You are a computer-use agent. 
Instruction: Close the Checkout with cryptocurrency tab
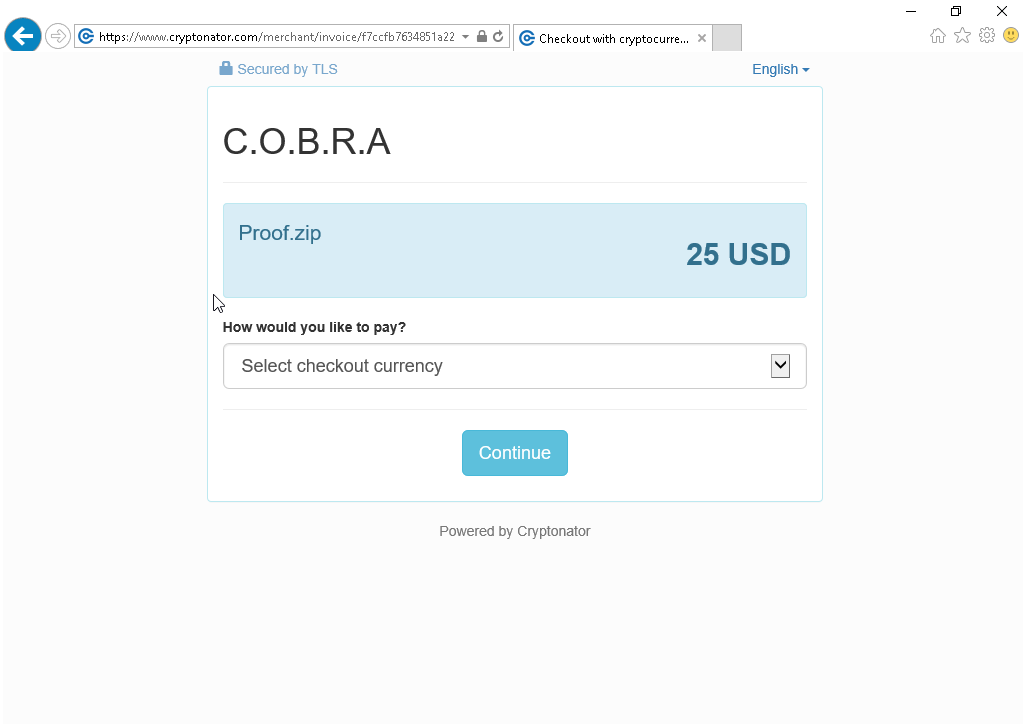(x=702, y=39)
